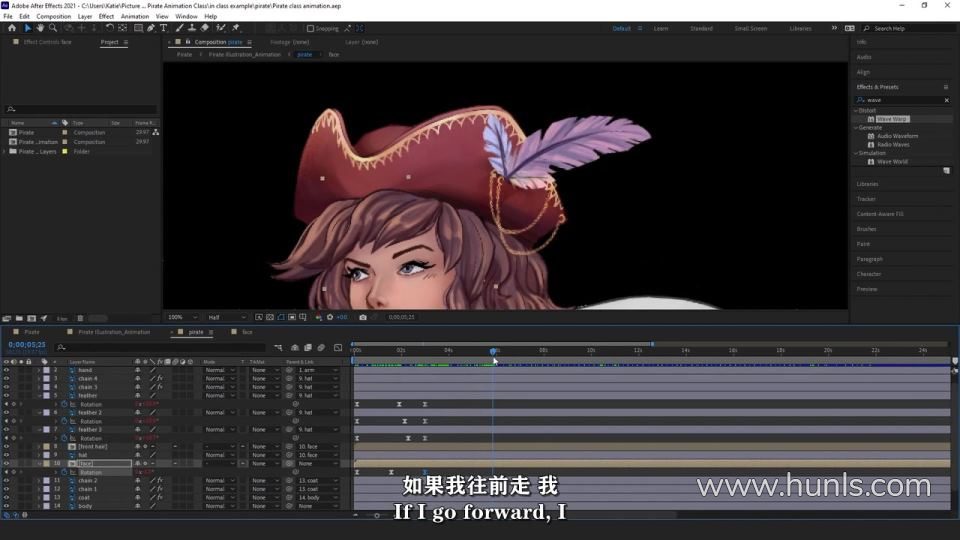
Task: Select the Zoom magnifier tool
Action: pyautogui.click(x=53, y=28)
